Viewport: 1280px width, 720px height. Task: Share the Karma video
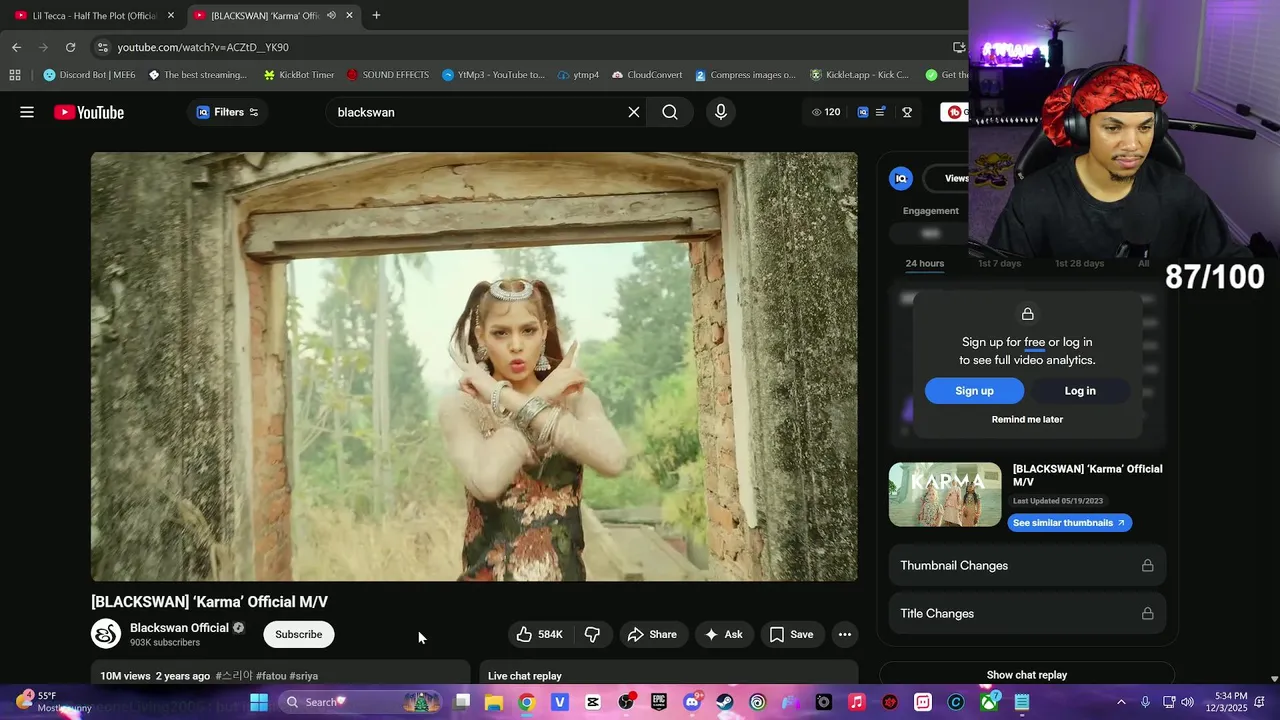(x=652, y=634)
